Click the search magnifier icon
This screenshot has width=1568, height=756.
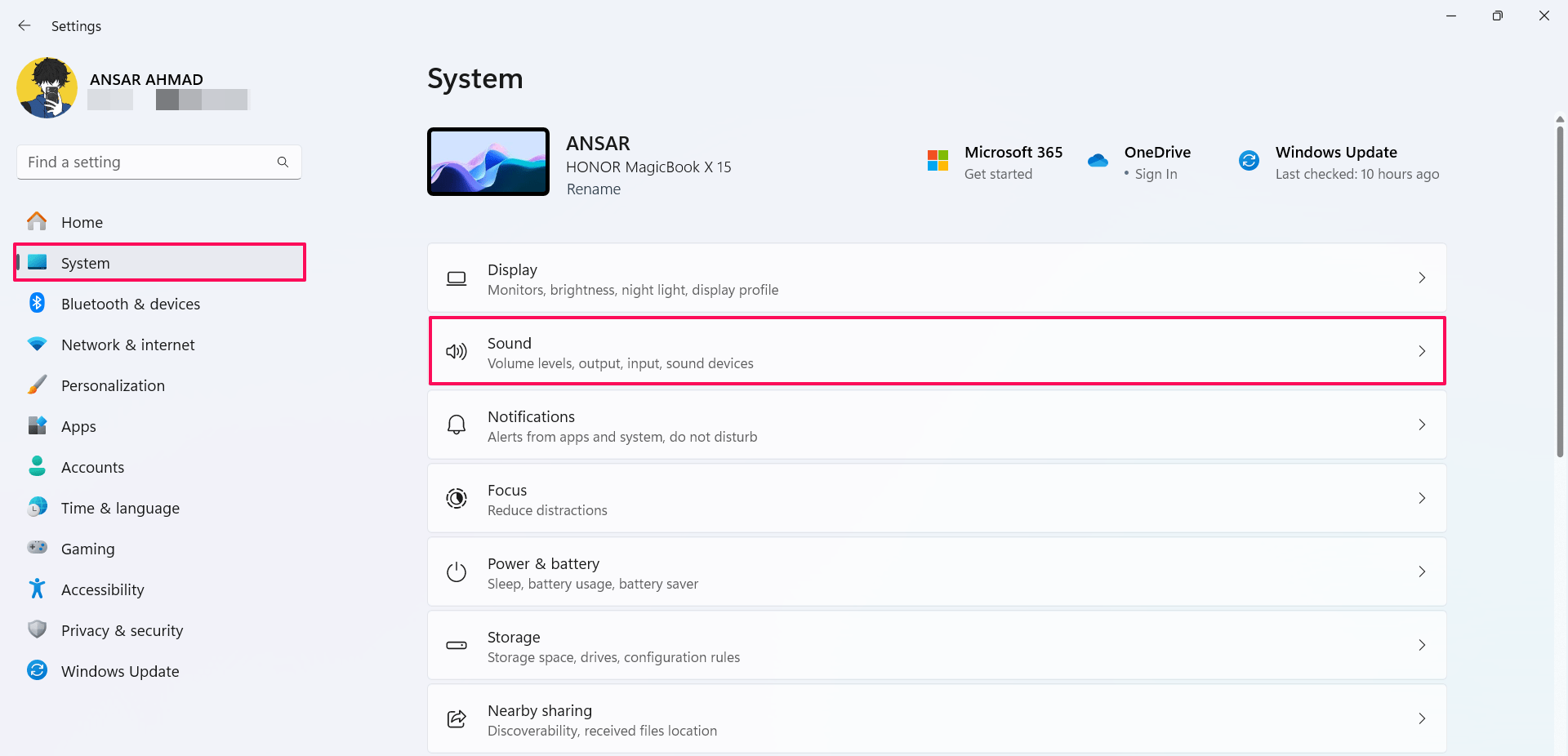pos(283,162)
